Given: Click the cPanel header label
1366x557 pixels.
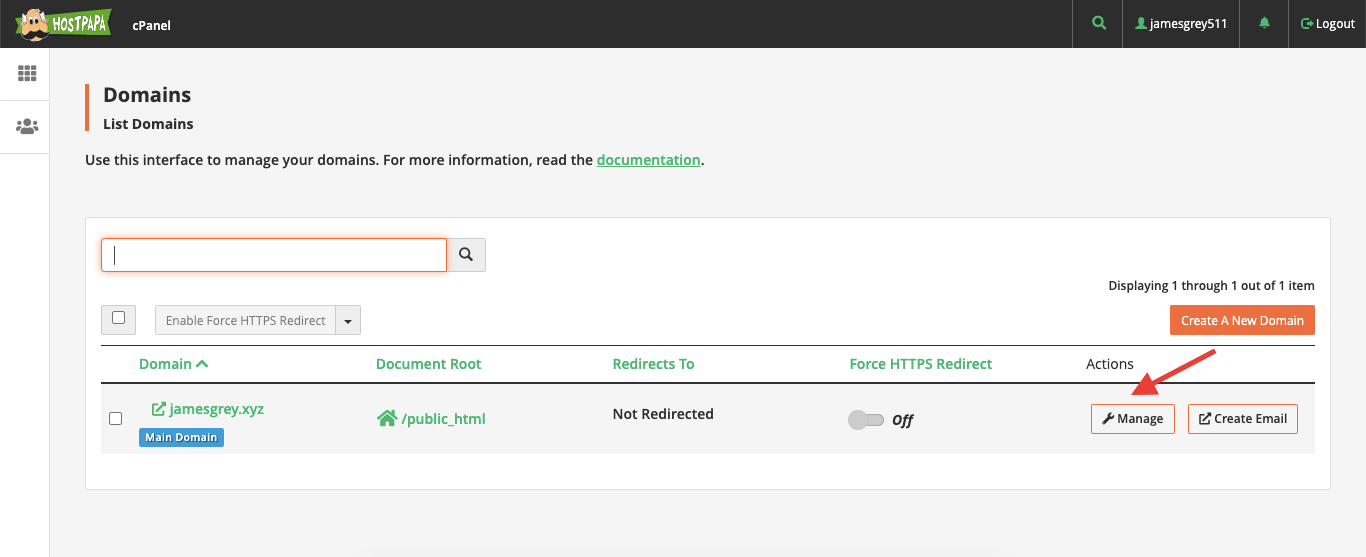Looking at the screenshot, I should point(151,25).
